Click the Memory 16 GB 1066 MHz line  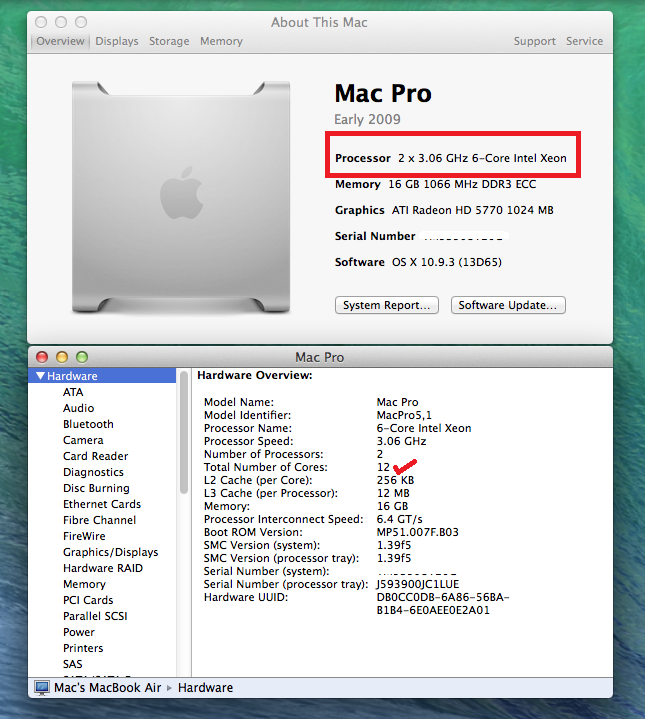tap(436, 184)
